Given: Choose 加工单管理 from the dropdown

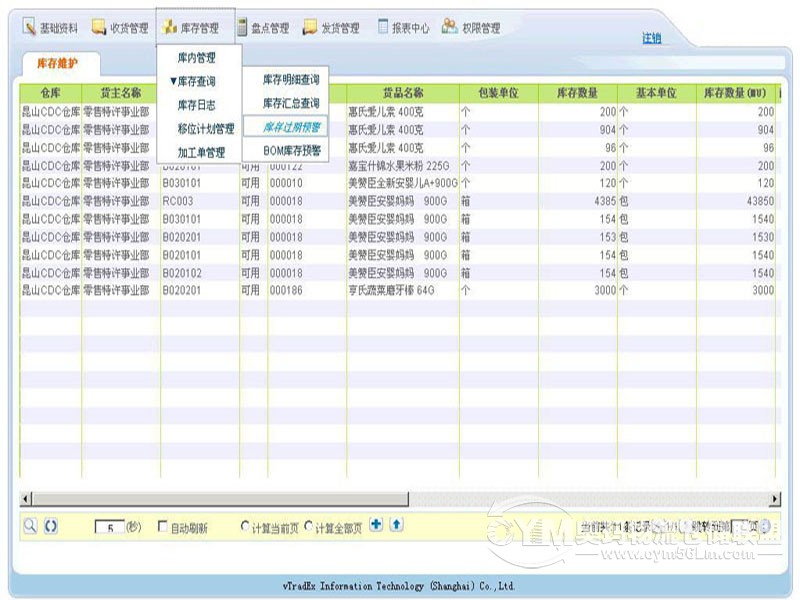Looking at the screenshot, I should pyautogui.click(x=201, y=152).
